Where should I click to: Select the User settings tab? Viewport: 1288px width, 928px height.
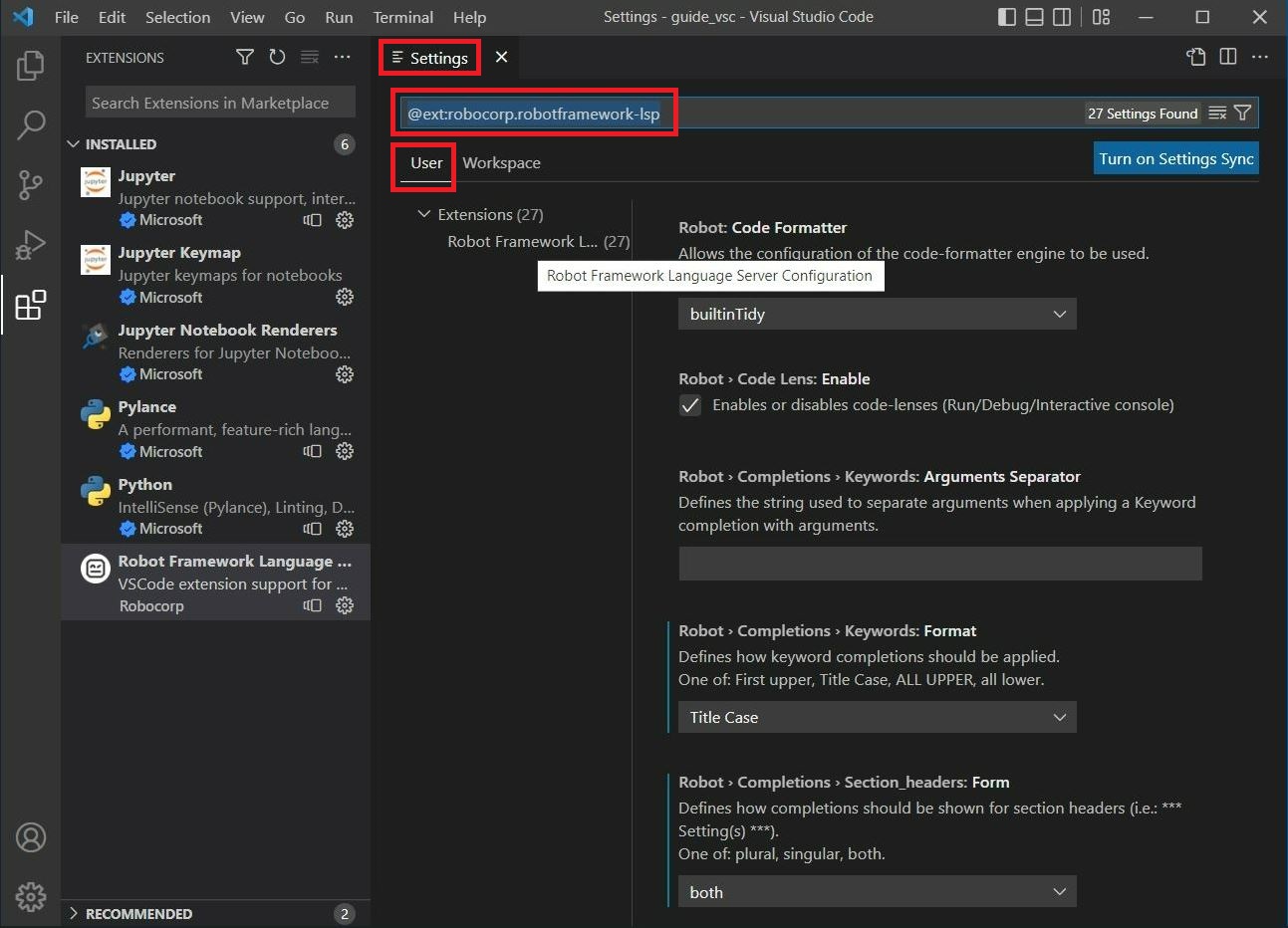click(x=426, y=162)
